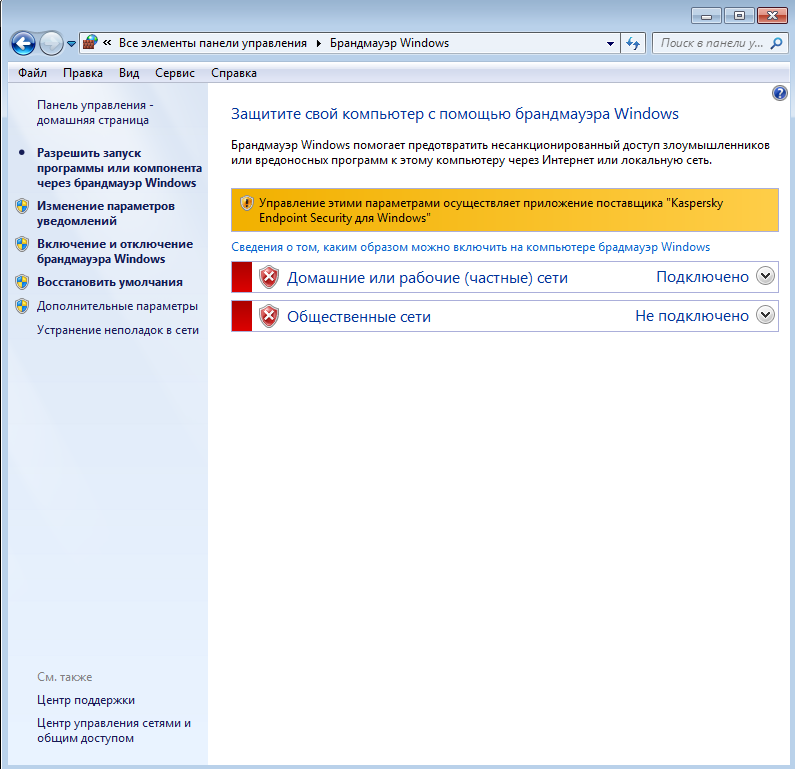This screenshot has height=769, width=795.
Task: Click the magnifier icon in the search box
Action: [776, 44]
